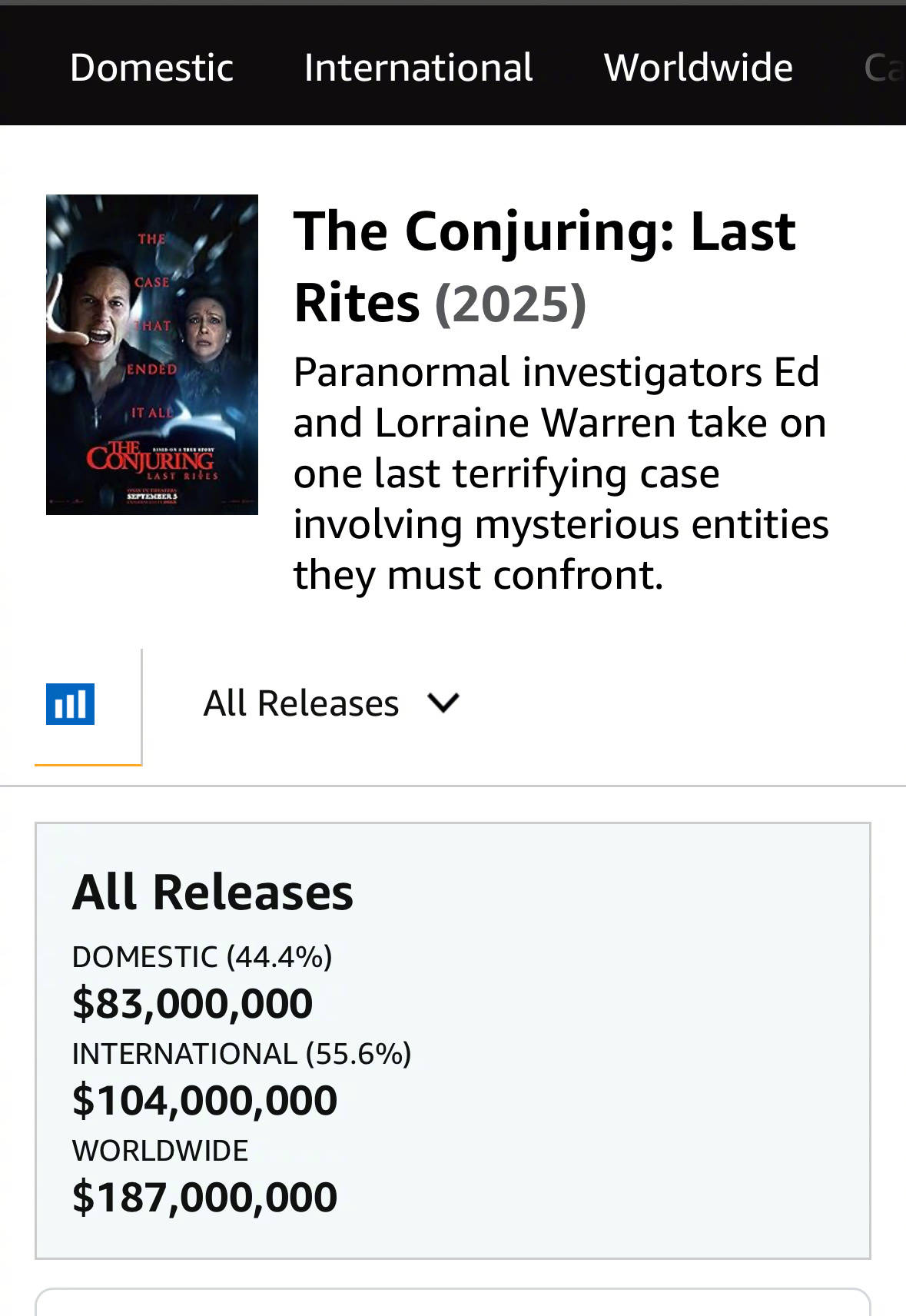Image resolution: width=906 pixels, height=1316 pixels.
Task: Select the cut-off 'Ca' tab
Action: click(882, 68)
